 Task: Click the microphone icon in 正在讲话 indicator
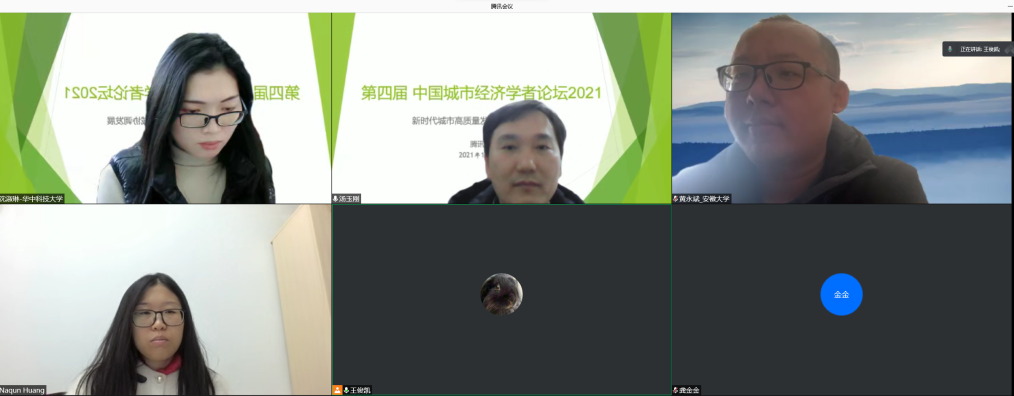click(x=950, y=49)
